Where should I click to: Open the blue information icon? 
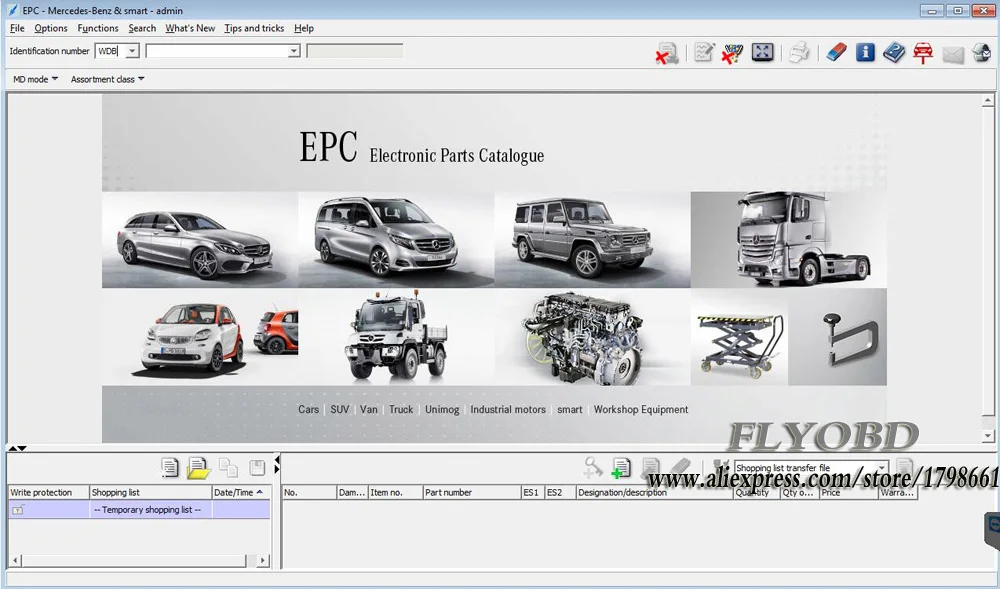(865, 52)
